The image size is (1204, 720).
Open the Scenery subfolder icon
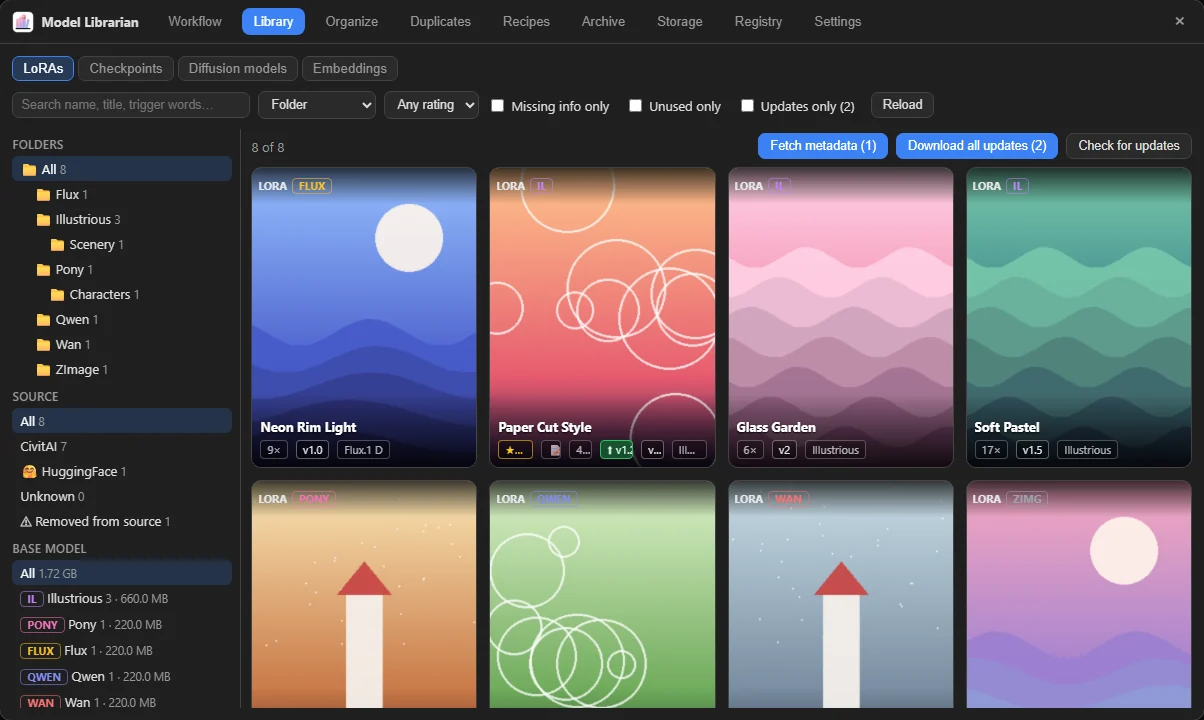(x=57, y=245)
